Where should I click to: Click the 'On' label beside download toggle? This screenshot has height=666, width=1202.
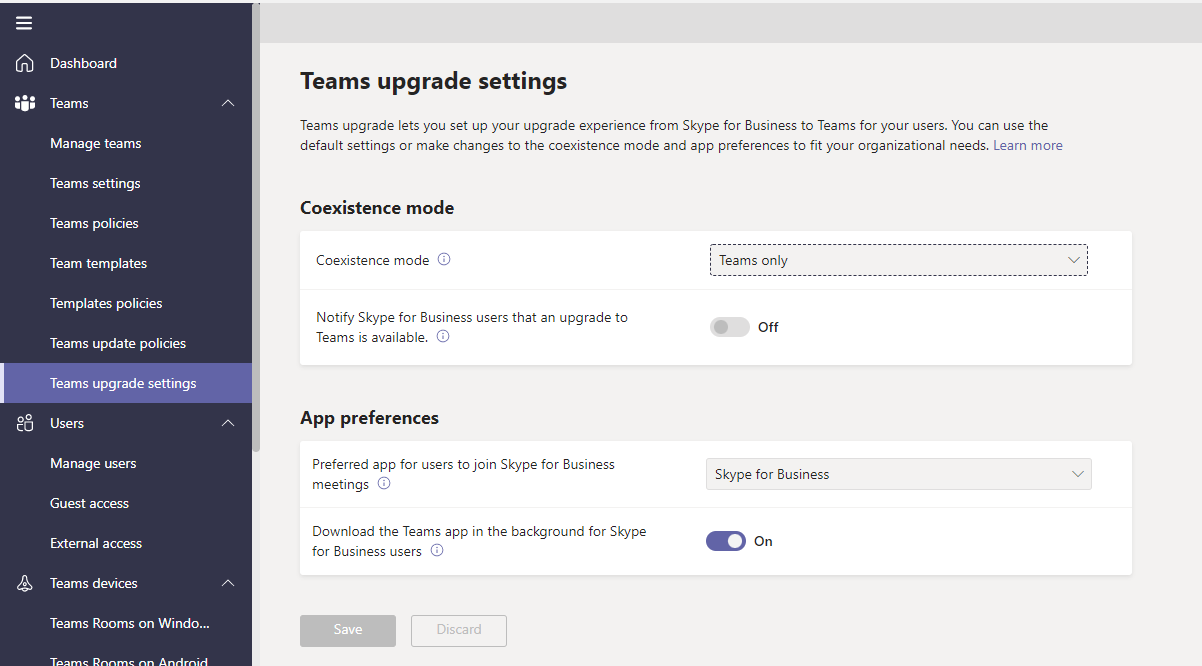pos(763,541)
